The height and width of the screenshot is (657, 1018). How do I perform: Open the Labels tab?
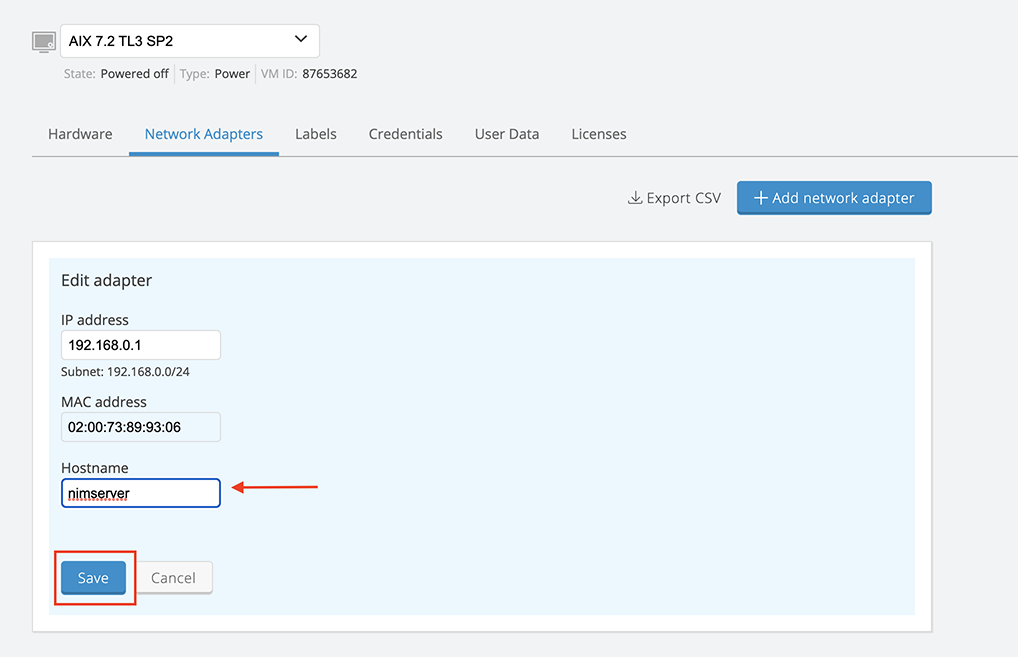pyautogui.click(x=316, y=134)
